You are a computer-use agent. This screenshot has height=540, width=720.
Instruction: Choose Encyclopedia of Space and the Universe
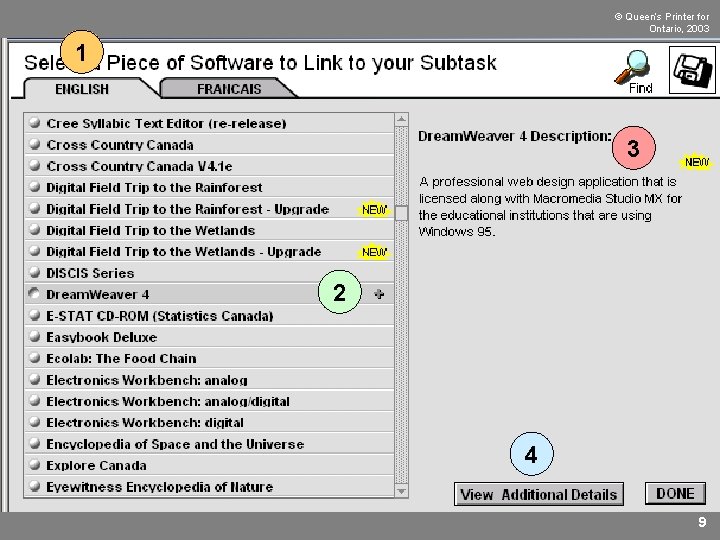(209, 444)
